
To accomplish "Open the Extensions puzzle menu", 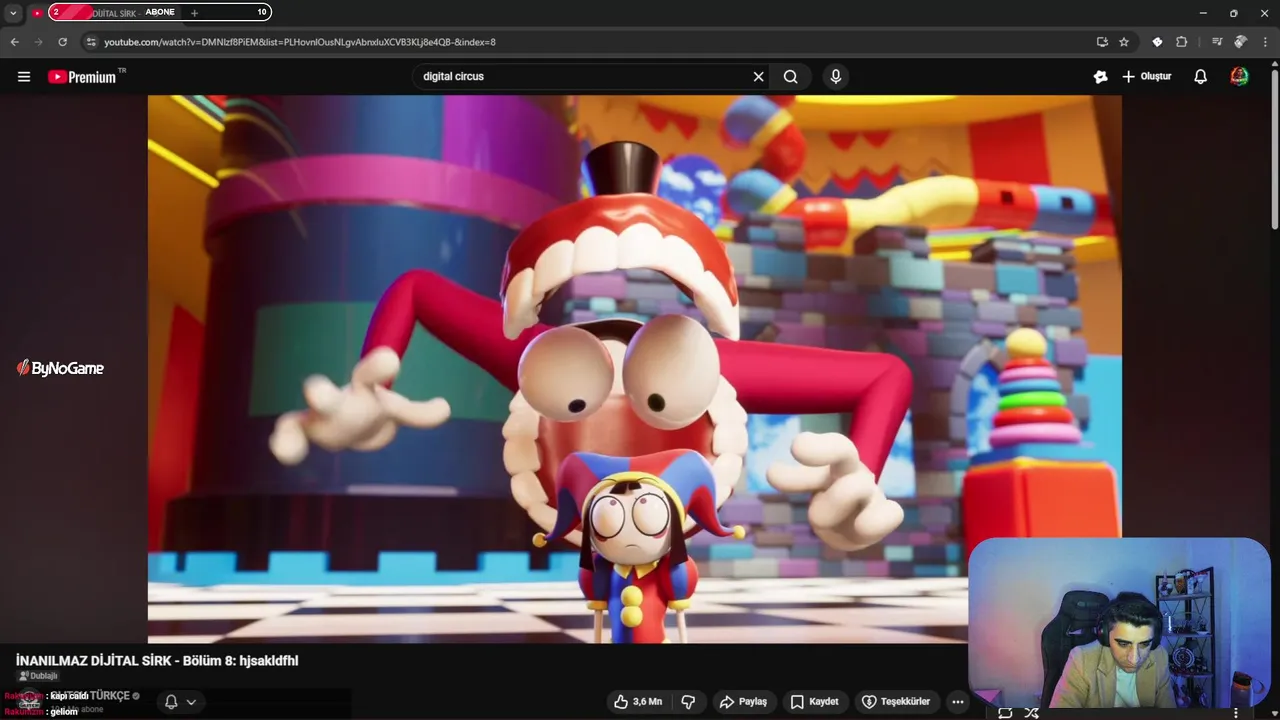I will [x=1181, y=42].
